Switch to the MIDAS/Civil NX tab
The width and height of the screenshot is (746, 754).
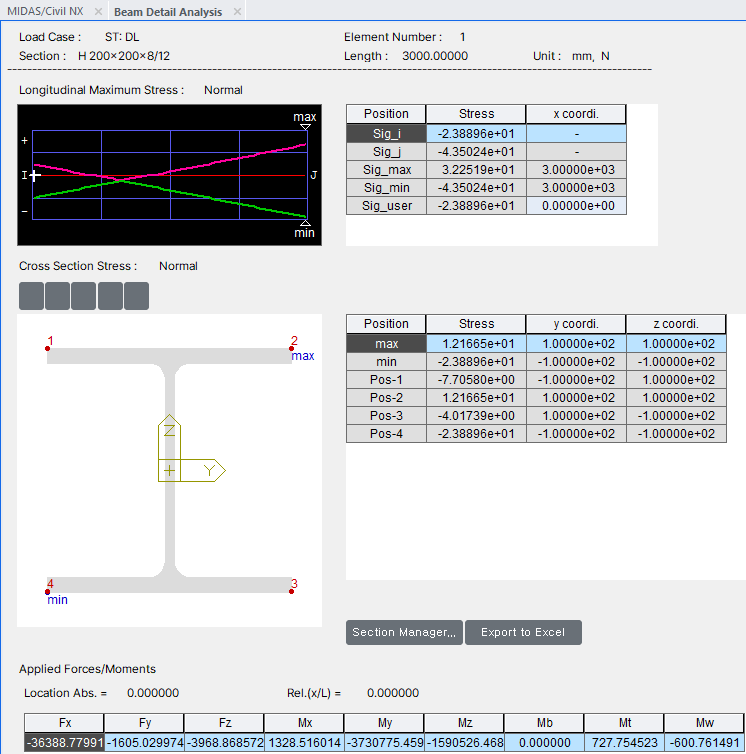click(45, 11)
